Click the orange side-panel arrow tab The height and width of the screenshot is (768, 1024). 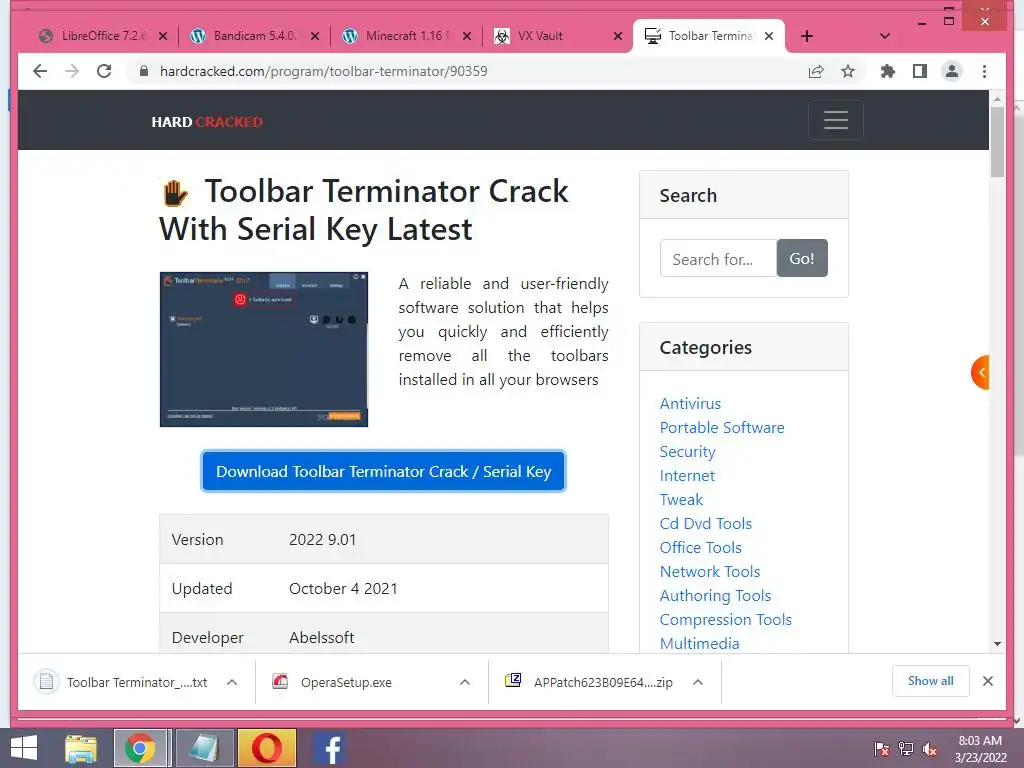980,372
